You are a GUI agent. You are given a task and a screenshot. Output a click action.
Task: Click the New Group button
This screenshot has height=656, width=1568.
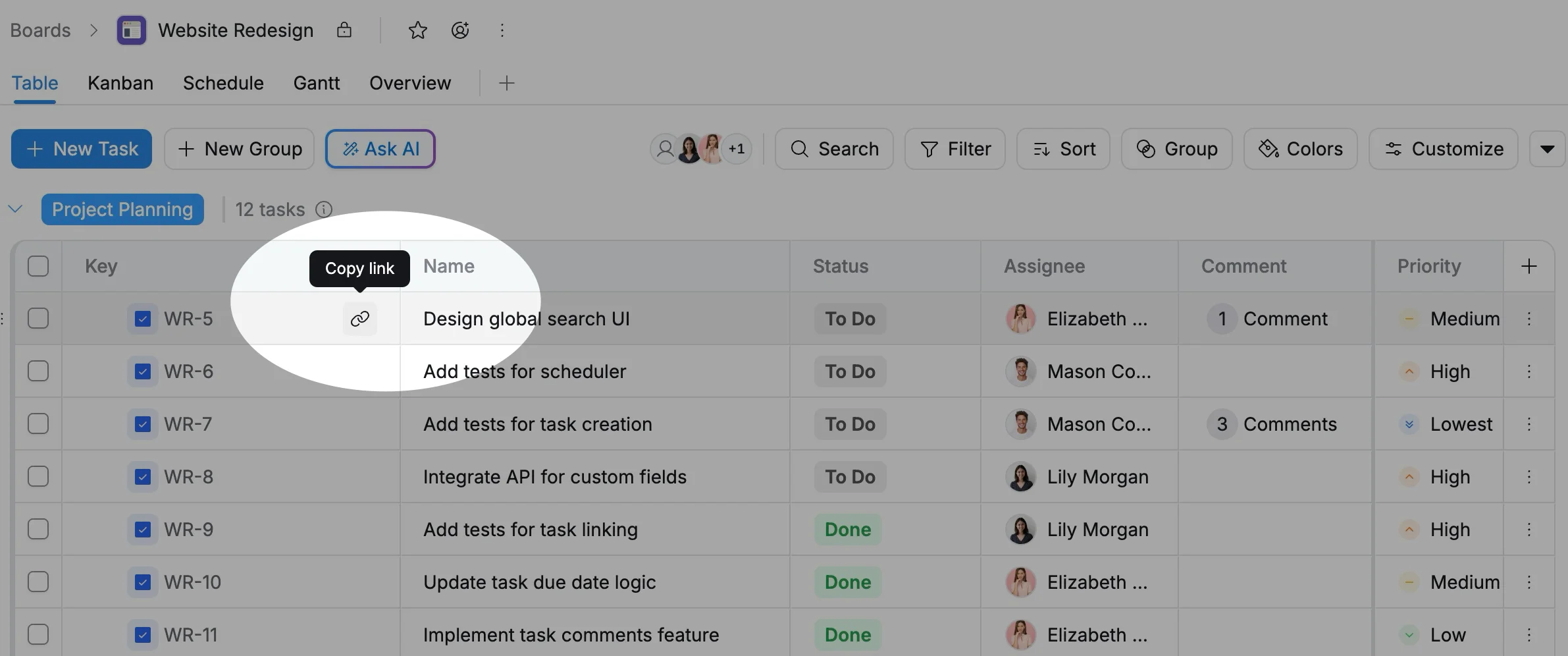(239, 149)
